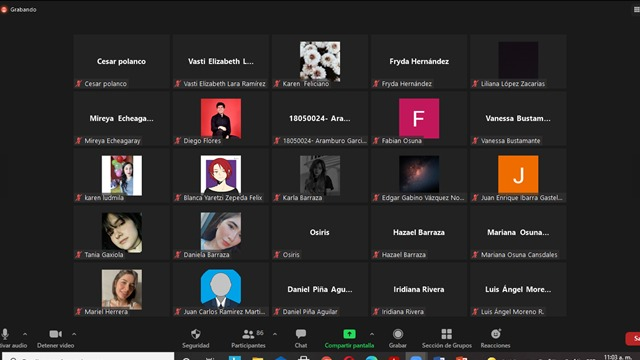Image resolution: width=640 pixels, height=360 pixels.
Task: Click the large 'Hazael Barraza' center name
Action: click(x=419, y=232)
